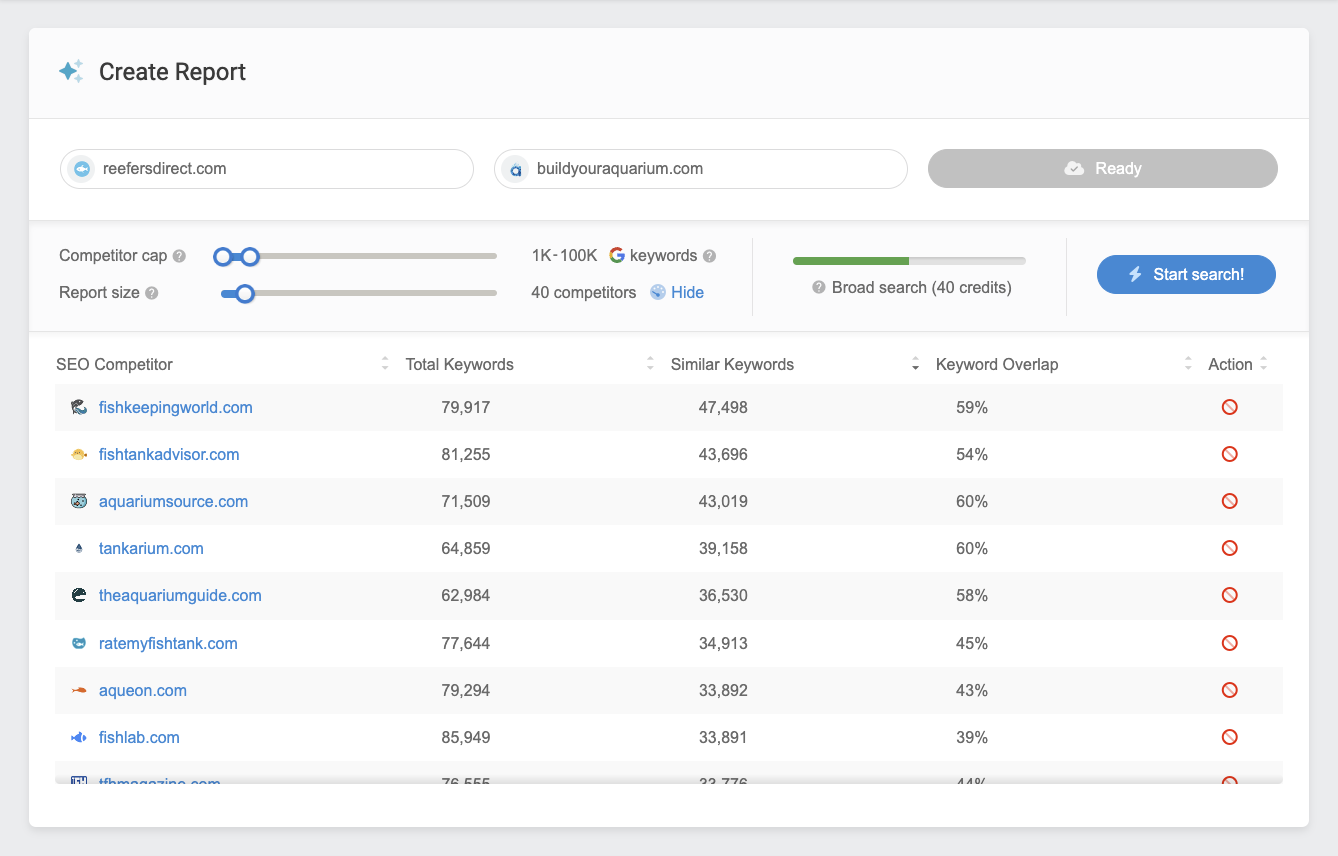The image size is (1338, 856).
Task: Exclude fishkeepingworld.com via block icon
Action: click(1230, 407)
